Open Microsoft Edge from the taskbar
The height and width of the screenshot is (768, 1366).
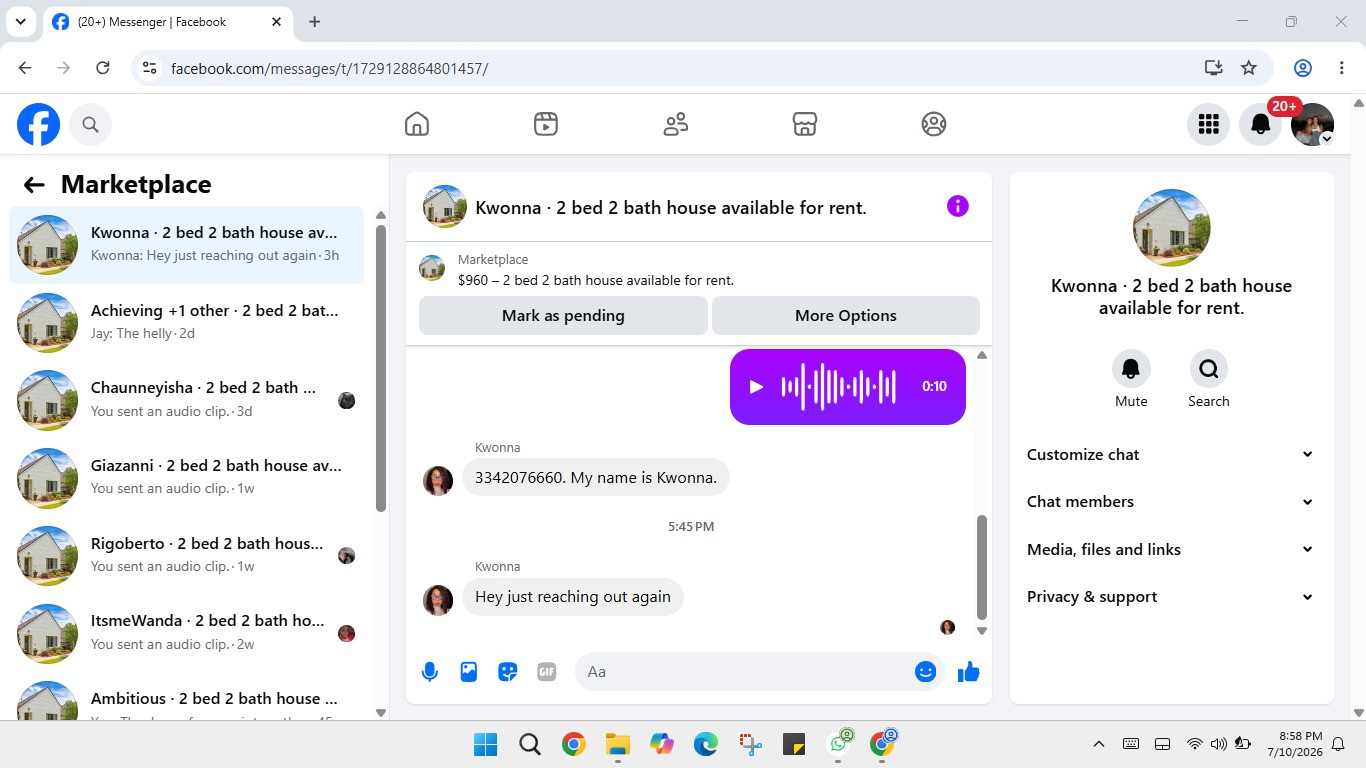[x=706, y=744]
